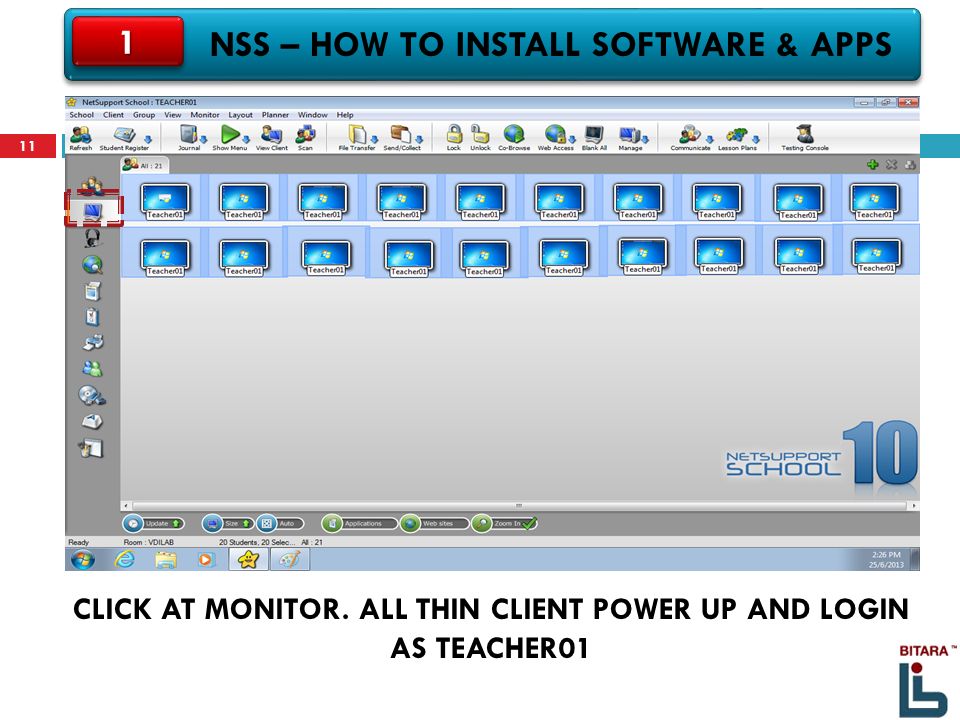Screen dimensions: 960x720
Task: Open the Help menu
Action: [x=345, y=114]
